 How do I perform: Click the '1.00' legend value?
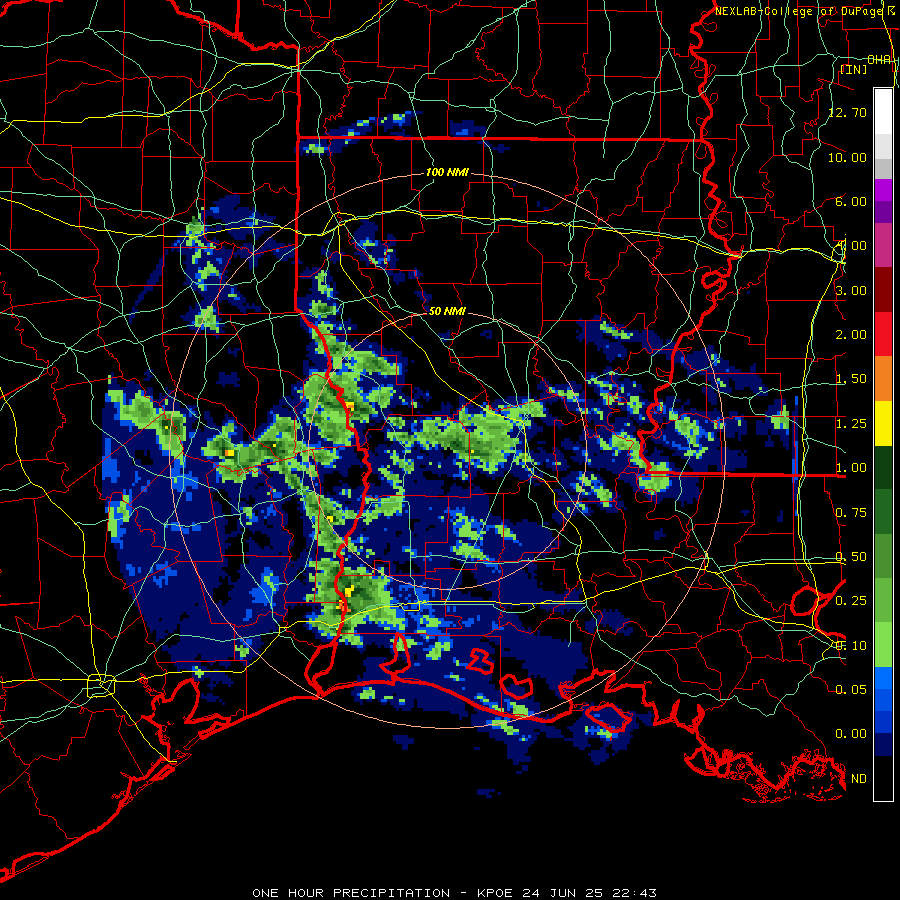(851, 468)
